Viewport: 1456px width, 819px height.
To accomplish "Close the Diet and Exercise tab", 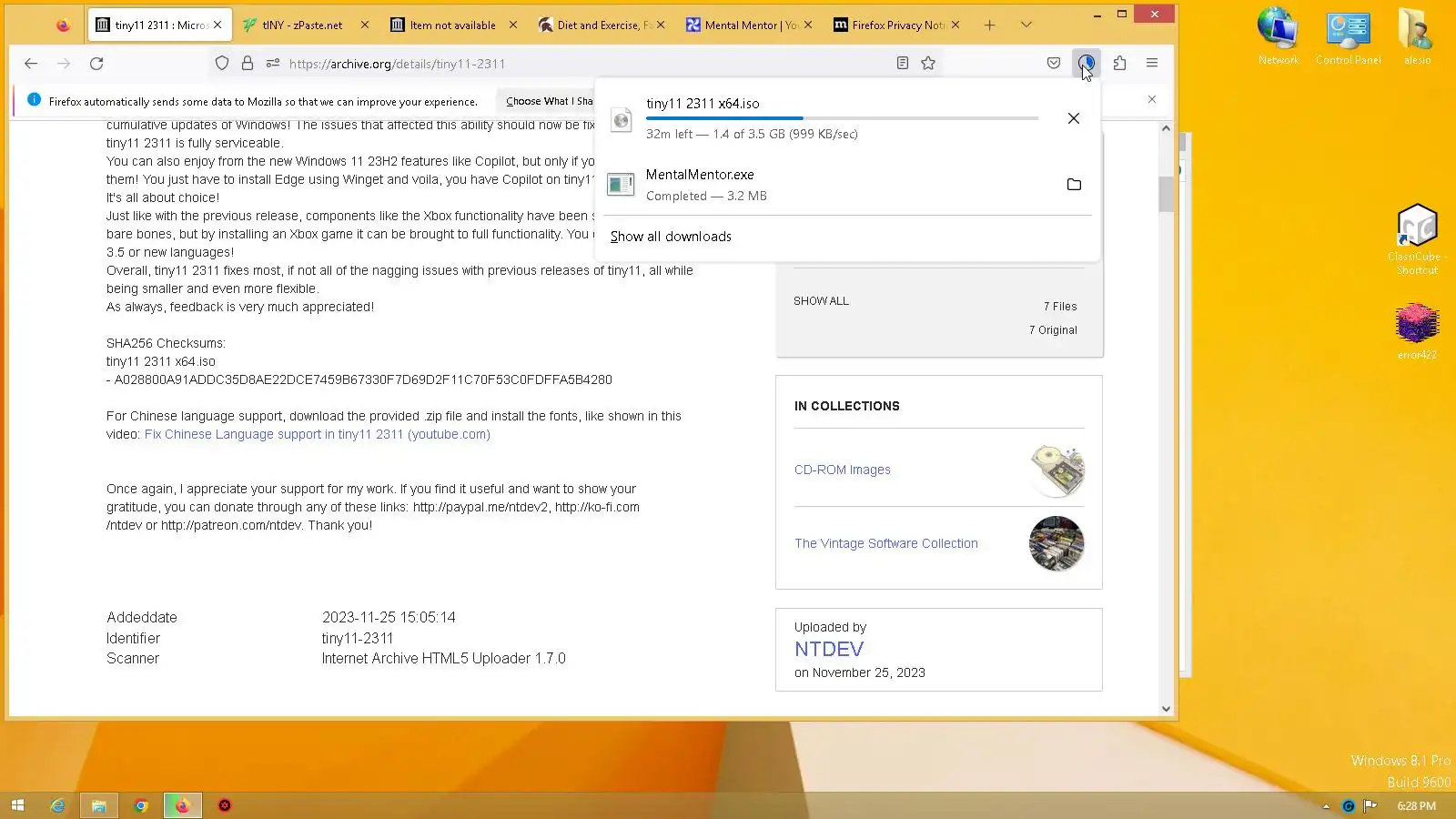I will click(x=661, y=25).
